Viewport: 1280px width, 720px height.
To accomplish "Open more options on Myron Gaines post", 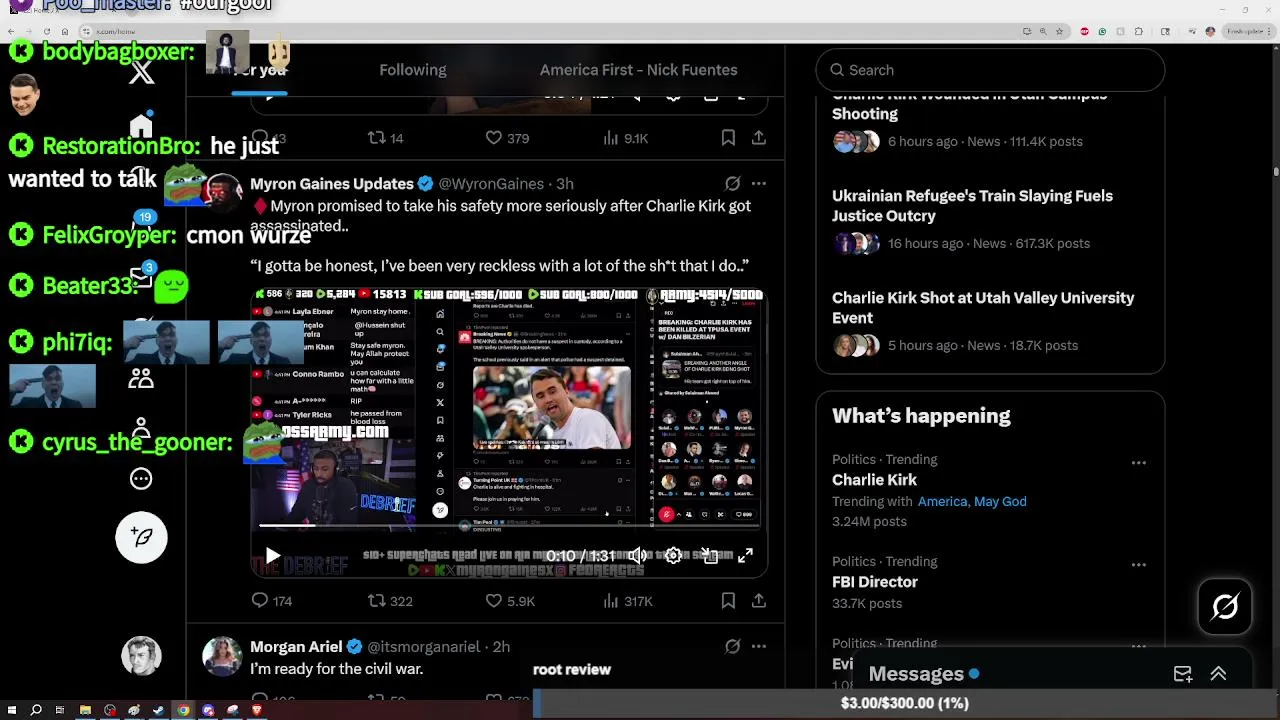I will [x=759, y=184].
